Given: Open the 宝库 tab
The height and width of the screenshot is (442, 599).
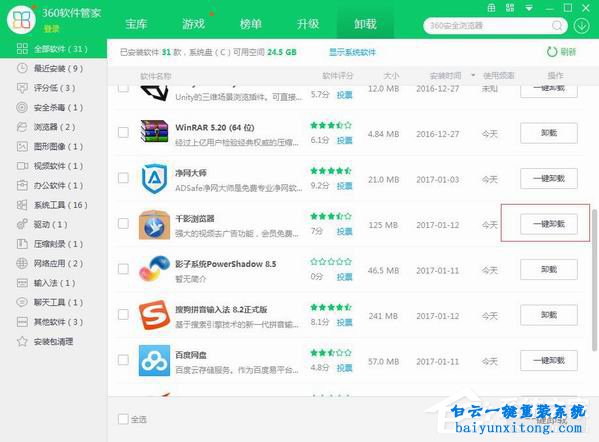Looking at the screenshot, I should [x=136, y=24].
